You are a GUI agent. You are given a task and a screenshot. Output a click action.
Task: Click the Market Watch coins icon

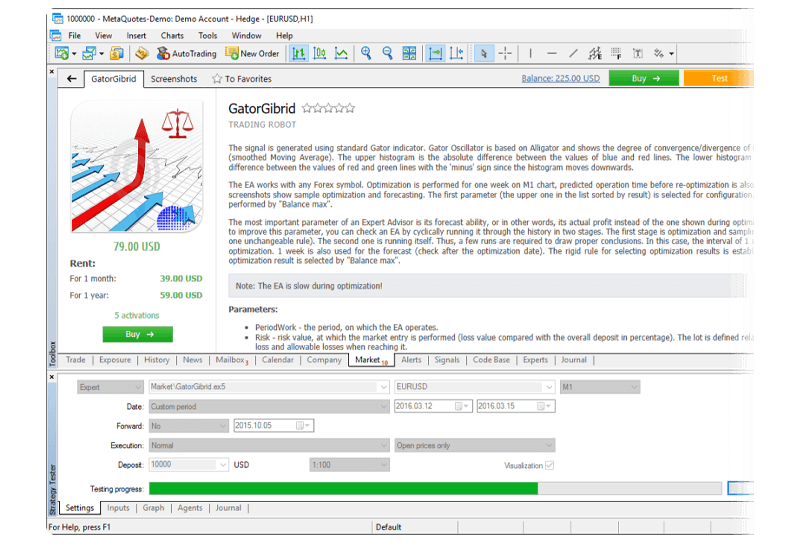click(x=117, y=53)
